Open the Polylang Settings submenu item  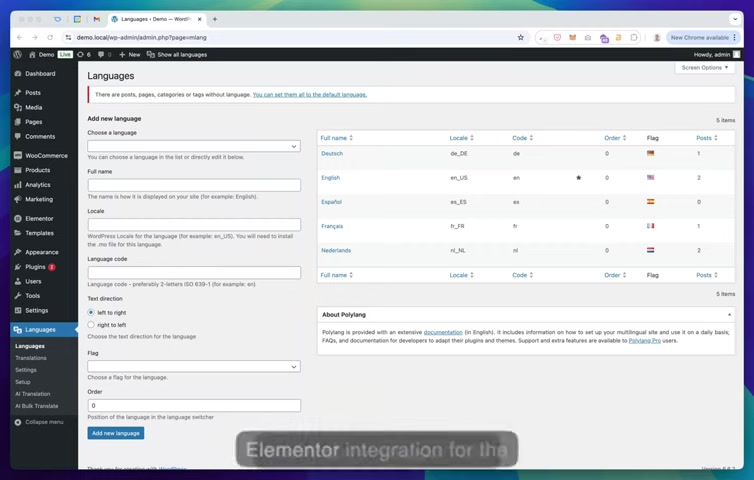pos(25,370)
